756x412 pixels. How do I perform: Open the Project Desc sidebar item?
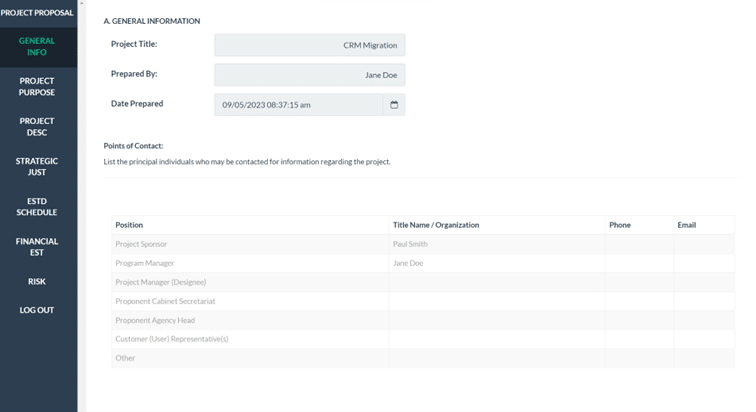click(37, 126)
